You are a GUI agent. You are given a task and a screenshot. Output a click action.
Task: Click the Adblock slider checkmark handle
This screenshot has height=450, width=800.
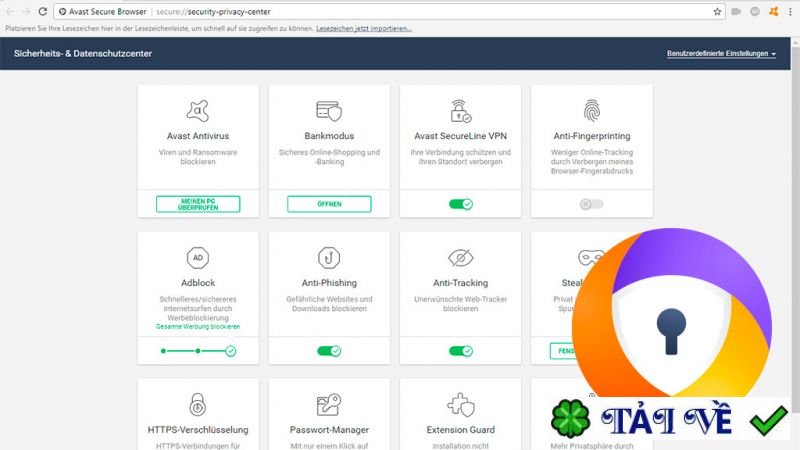pyautogui.click(x=231, y=351)
